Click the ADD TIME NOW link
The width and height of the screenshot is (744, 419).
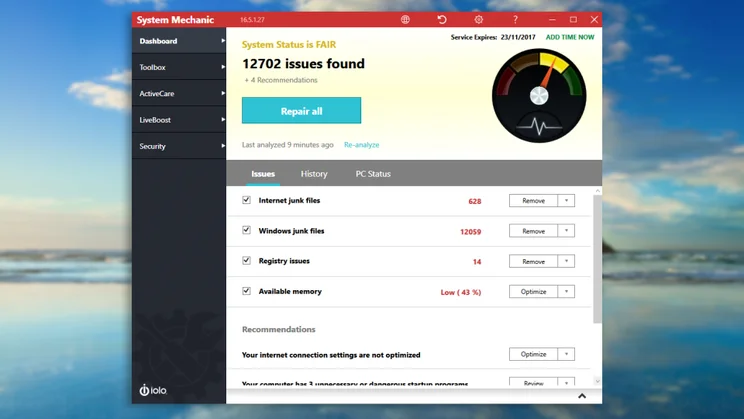(570, 37)
